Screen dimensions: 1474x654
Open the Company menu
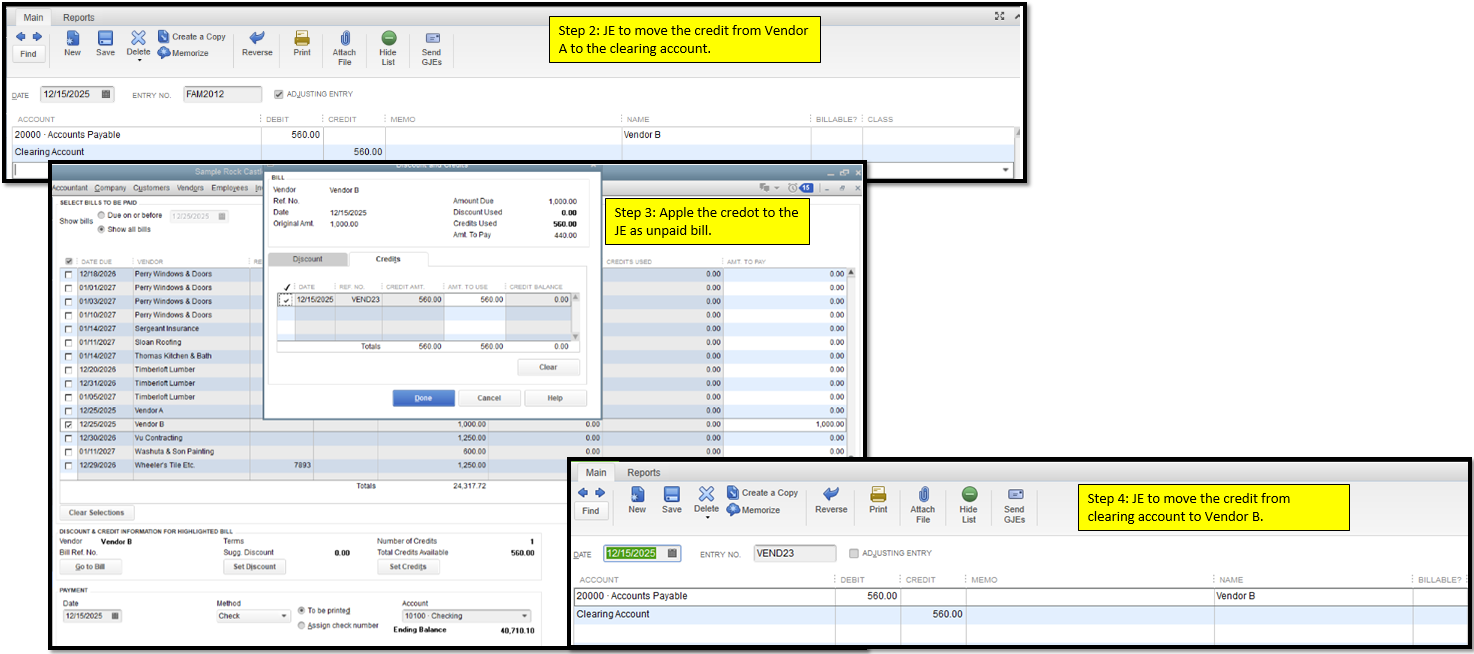(111, 188)
